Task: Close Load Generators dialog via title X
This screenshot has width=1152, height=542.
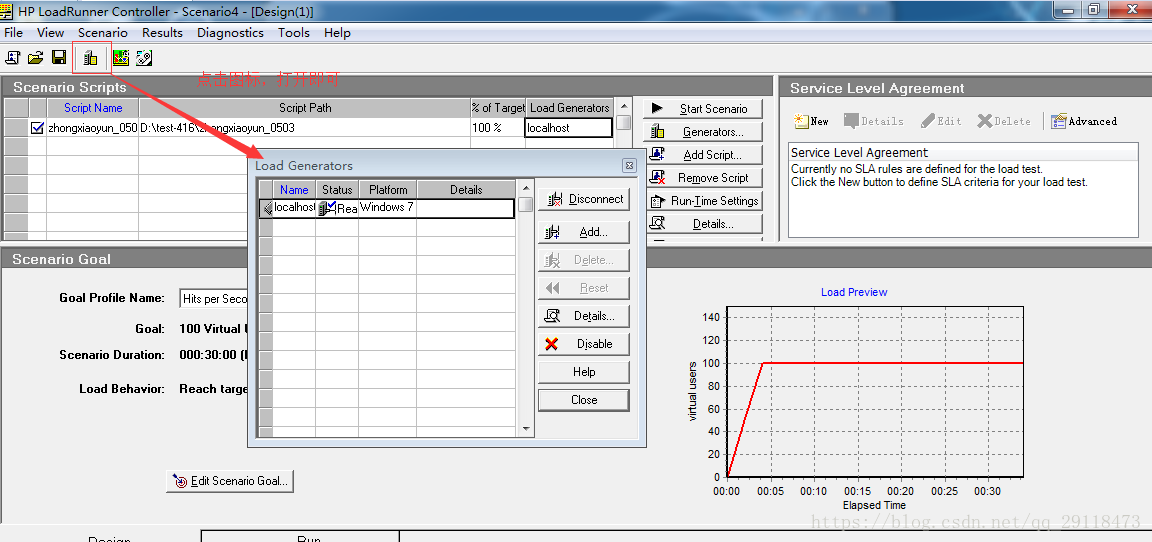Action: point(629,166)
